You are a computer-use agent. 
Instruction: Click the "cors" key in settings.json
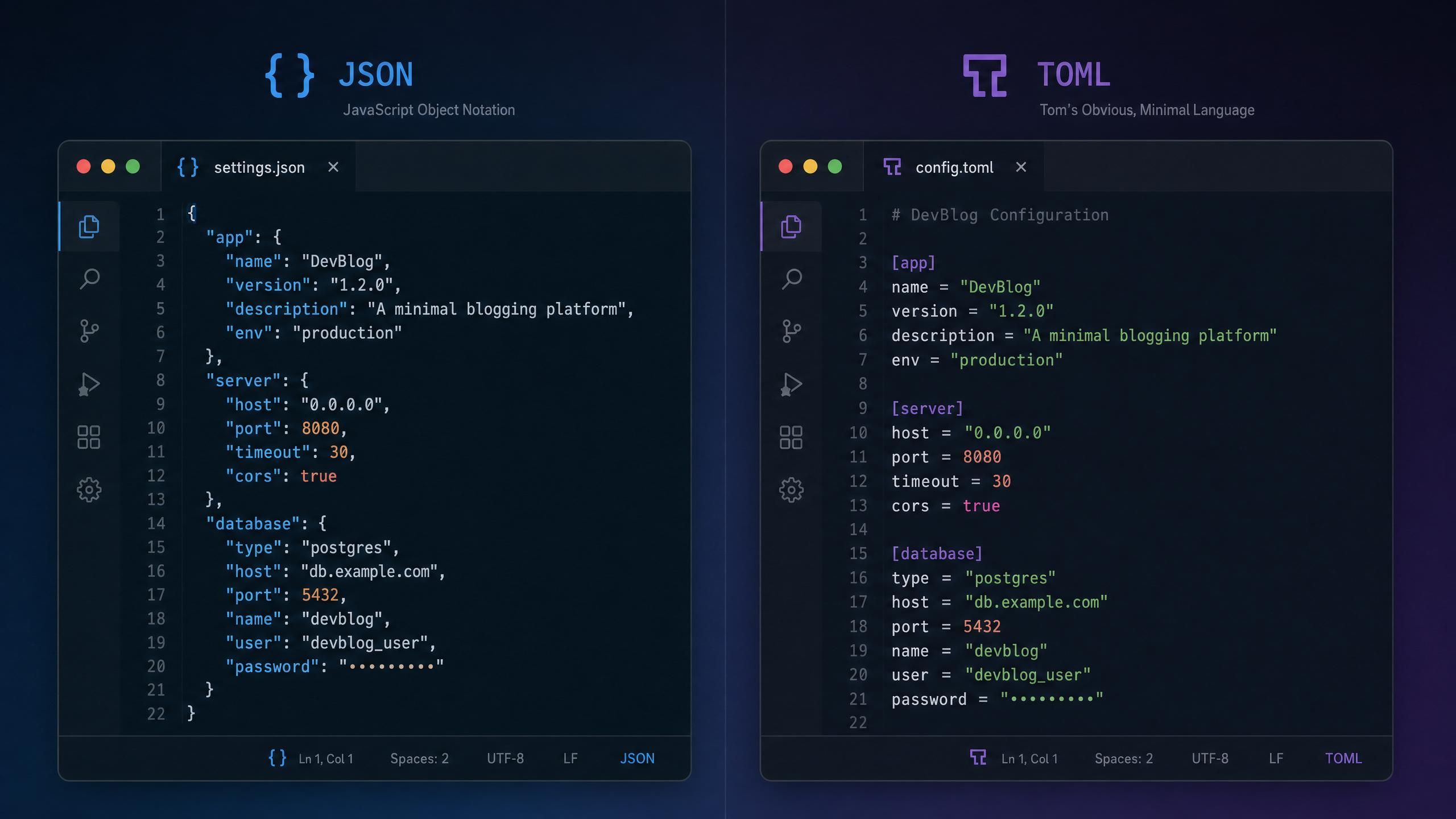253,476
